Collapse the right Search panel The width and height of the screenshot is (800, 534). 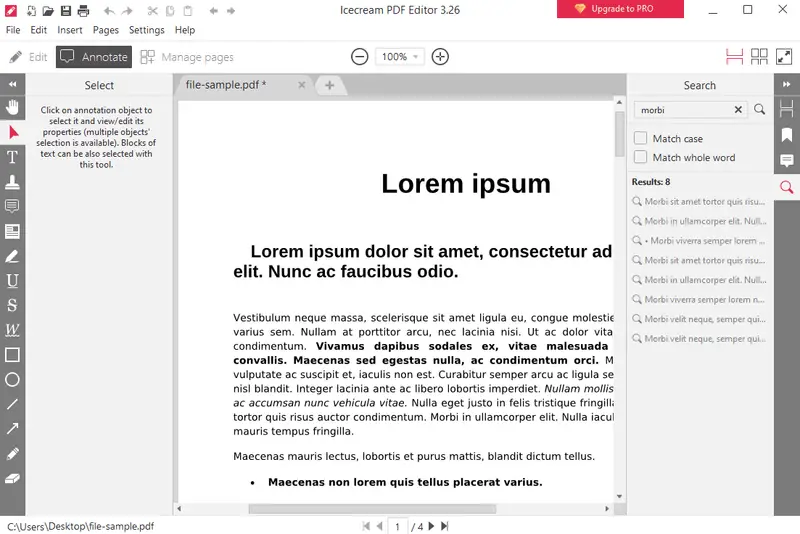tap(787, 84)
